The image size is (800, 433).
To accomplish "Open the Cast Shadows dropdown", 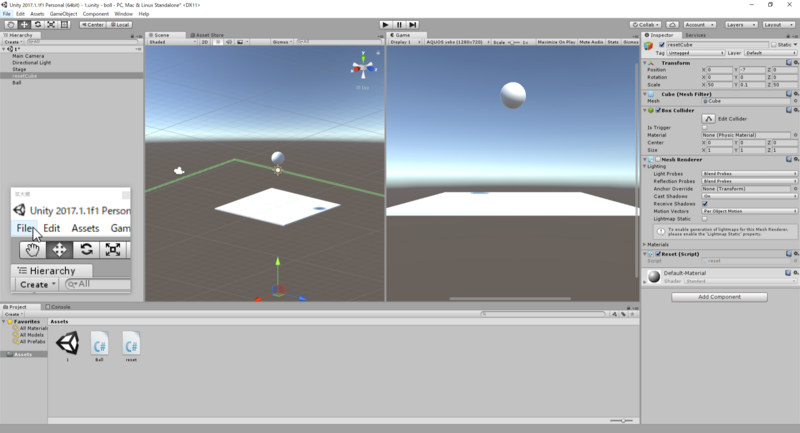I will pyautogui.click(x=749, y=196).
